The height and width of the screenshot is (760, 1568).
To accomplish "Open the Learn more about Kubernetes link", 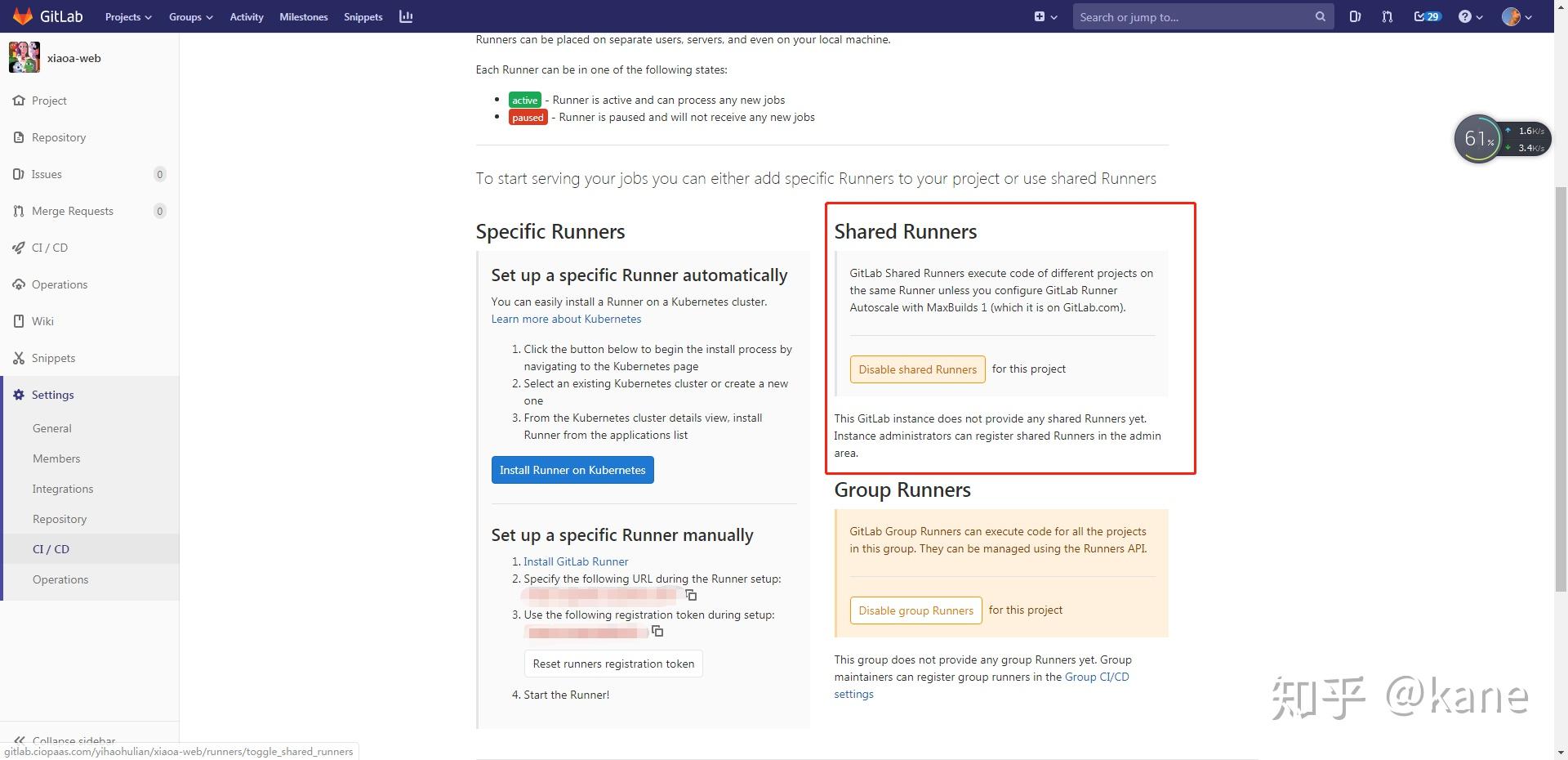I will coord(565,319).
